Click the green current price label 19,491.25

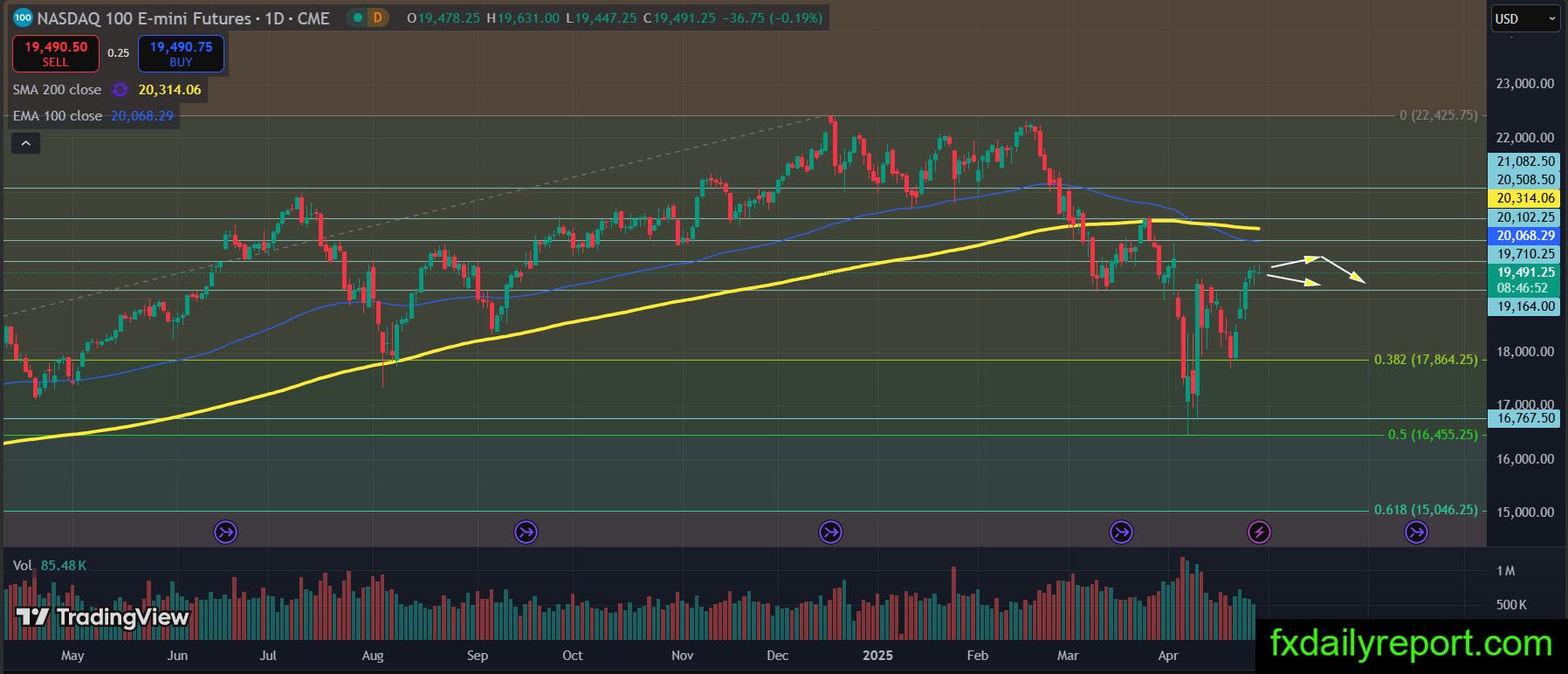(x=1525, y=272)
